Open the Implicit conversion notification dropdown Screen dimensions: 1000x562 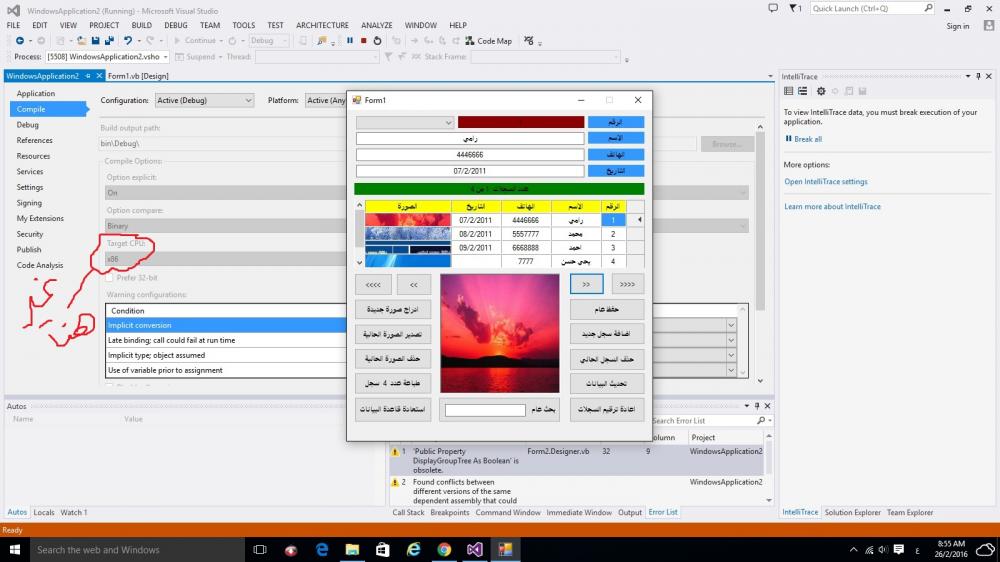731,325
